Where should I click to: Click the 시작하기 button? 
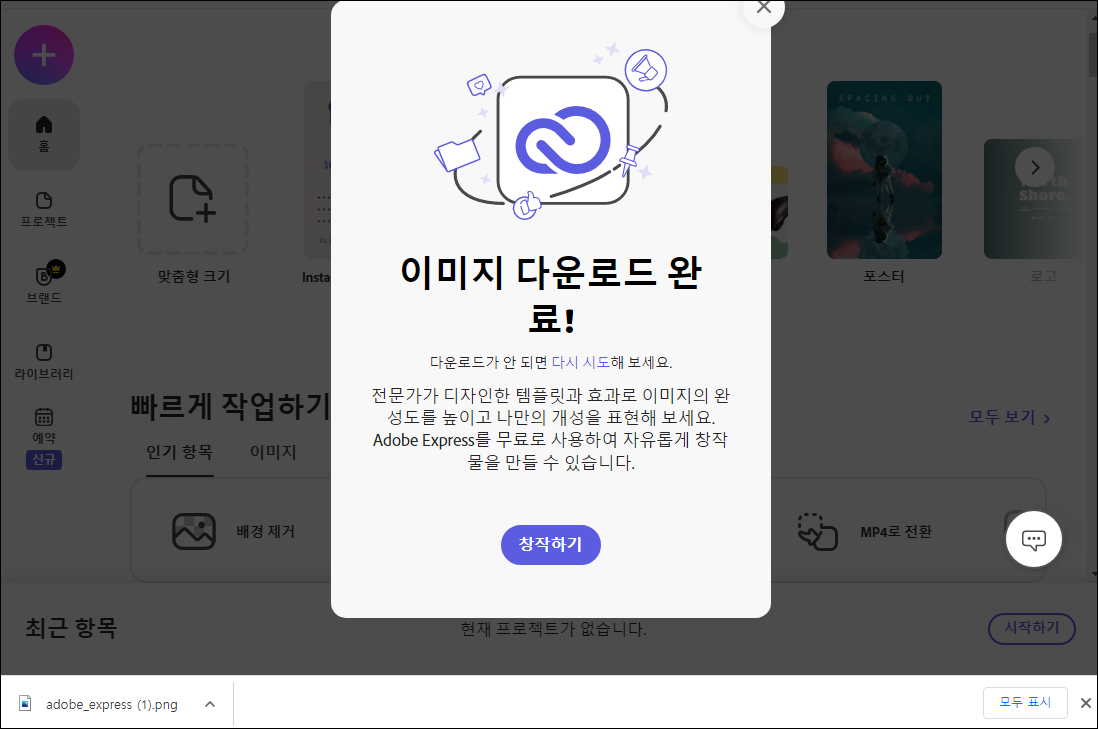click(x=1031, y=628)
